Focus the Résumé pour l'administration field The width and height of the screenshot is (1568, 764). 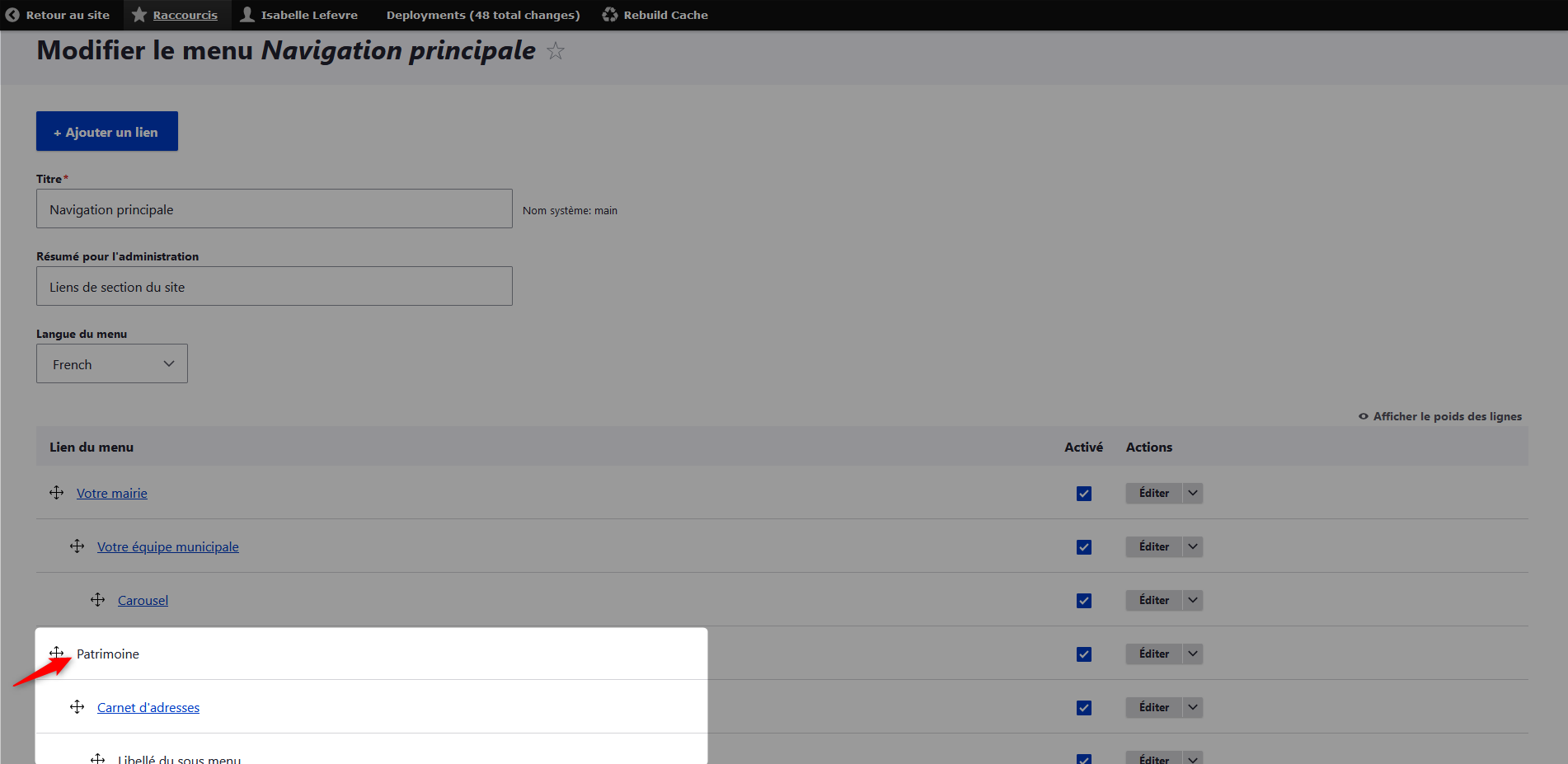point(274,286)
